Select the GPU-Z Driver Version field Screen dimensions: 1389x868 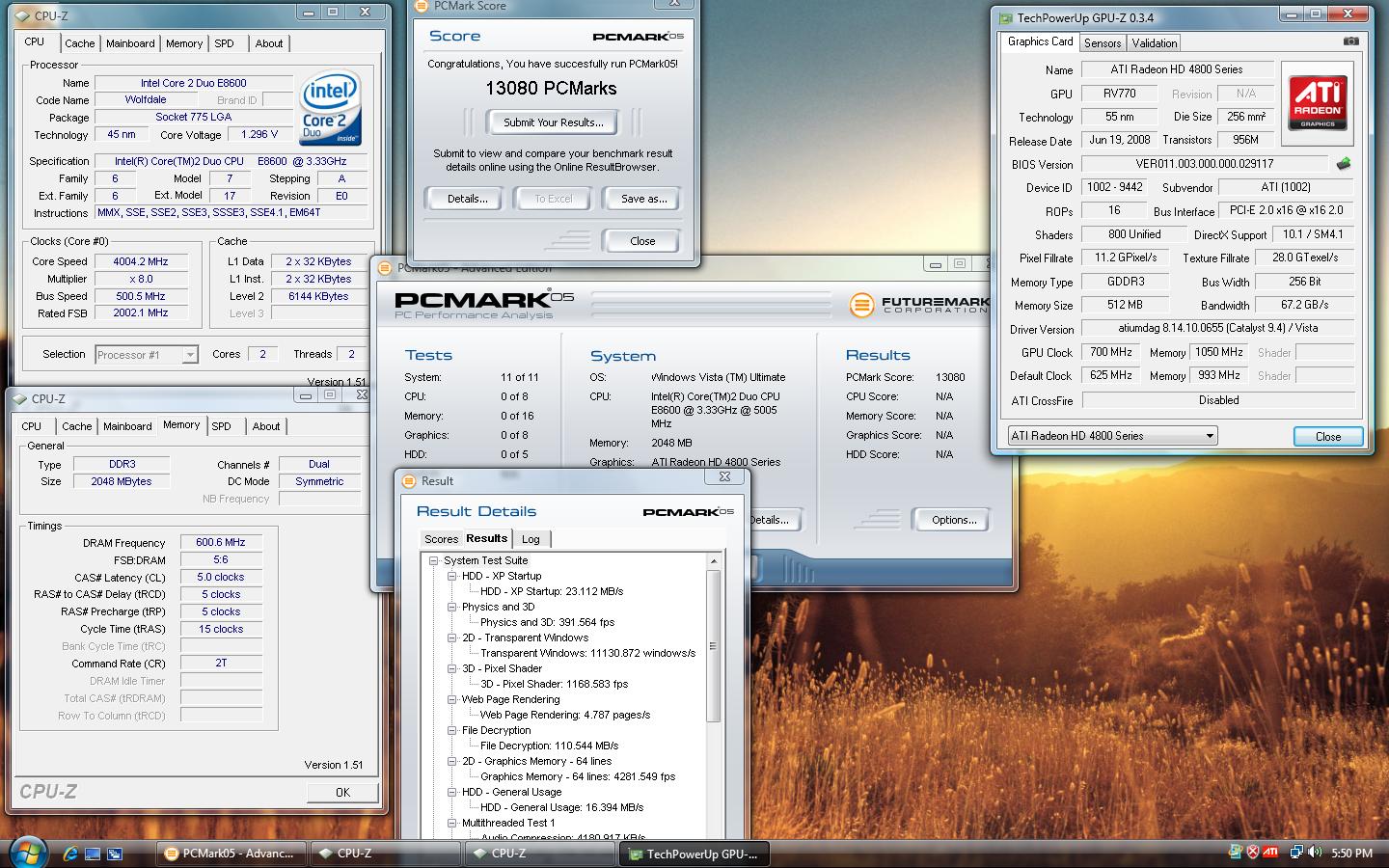click(1216, 328)
